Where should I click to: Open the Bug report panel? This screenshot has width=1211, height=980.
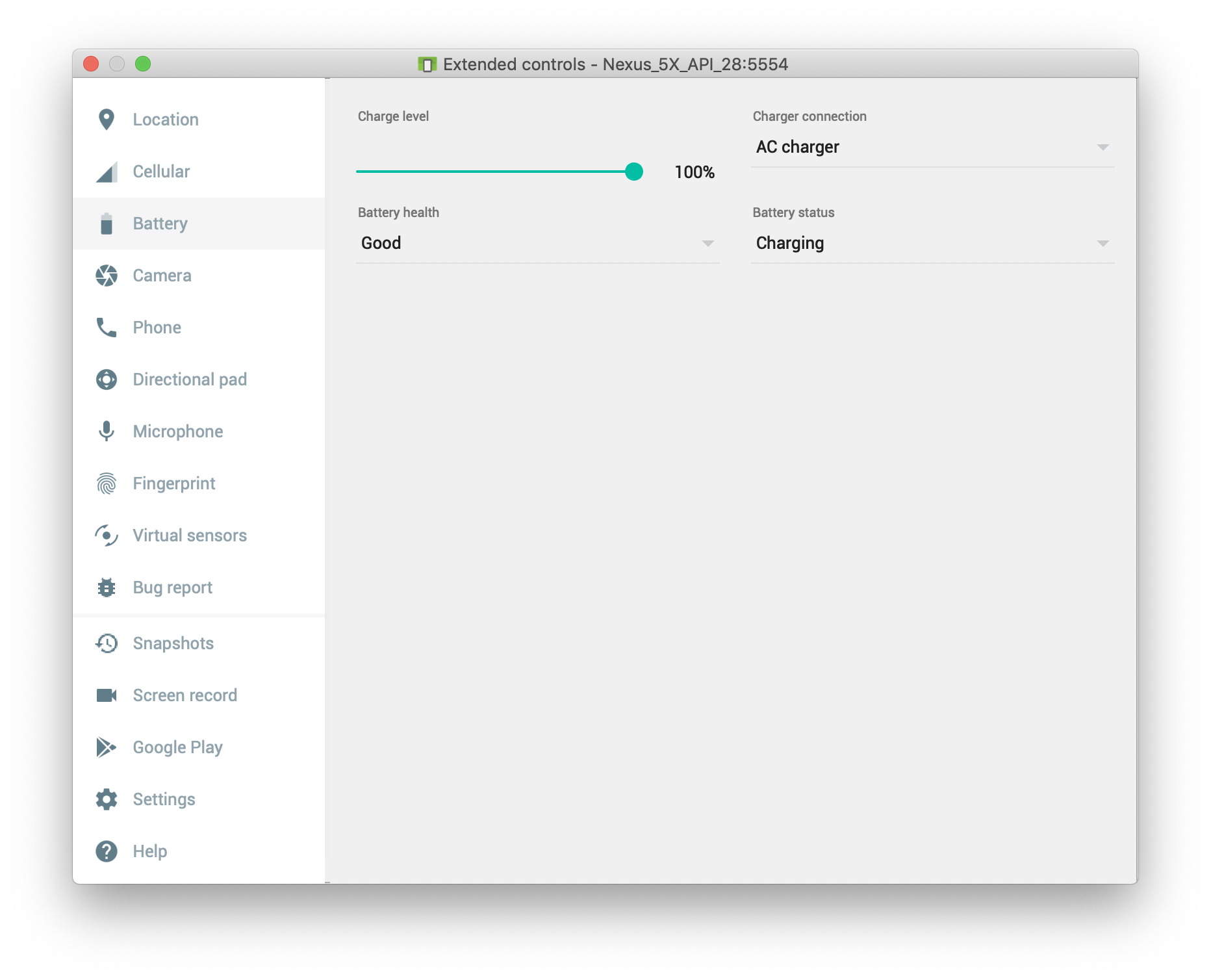click(x=199, y=587)
